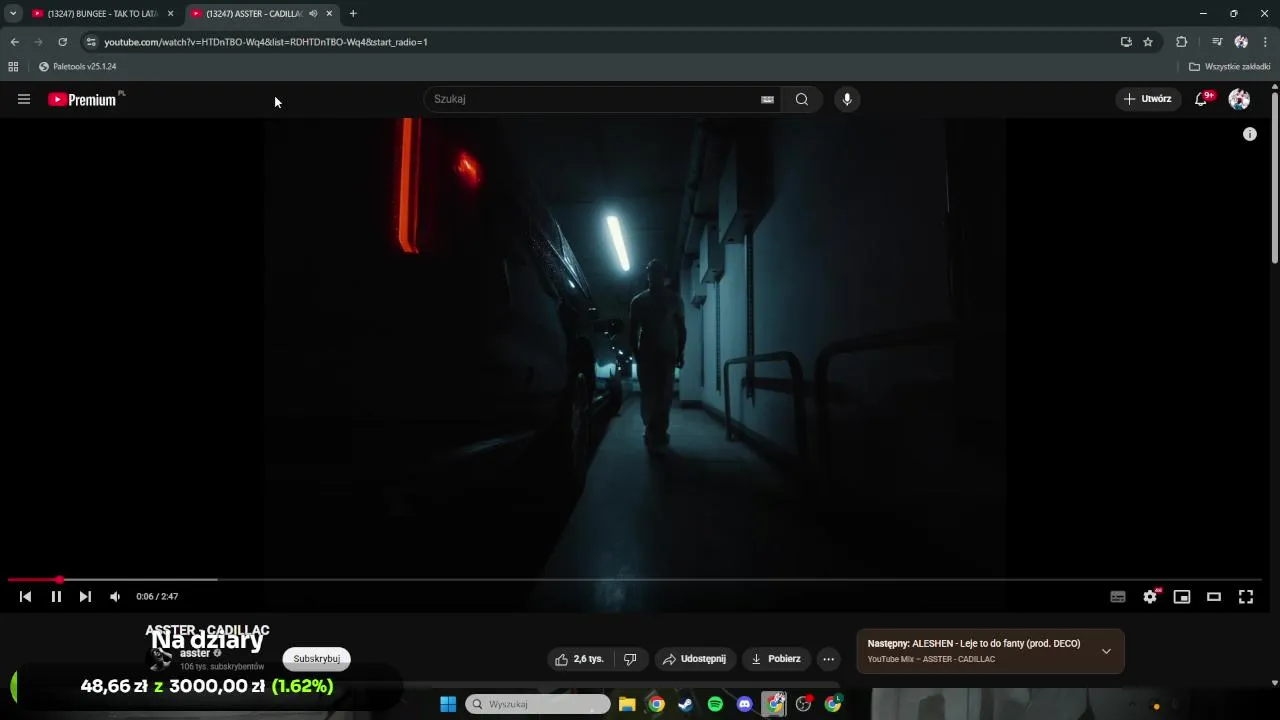This screenshot has width=1280, height=720.
Task: Install app icon in address bar
Action: tap(1126, 42)
